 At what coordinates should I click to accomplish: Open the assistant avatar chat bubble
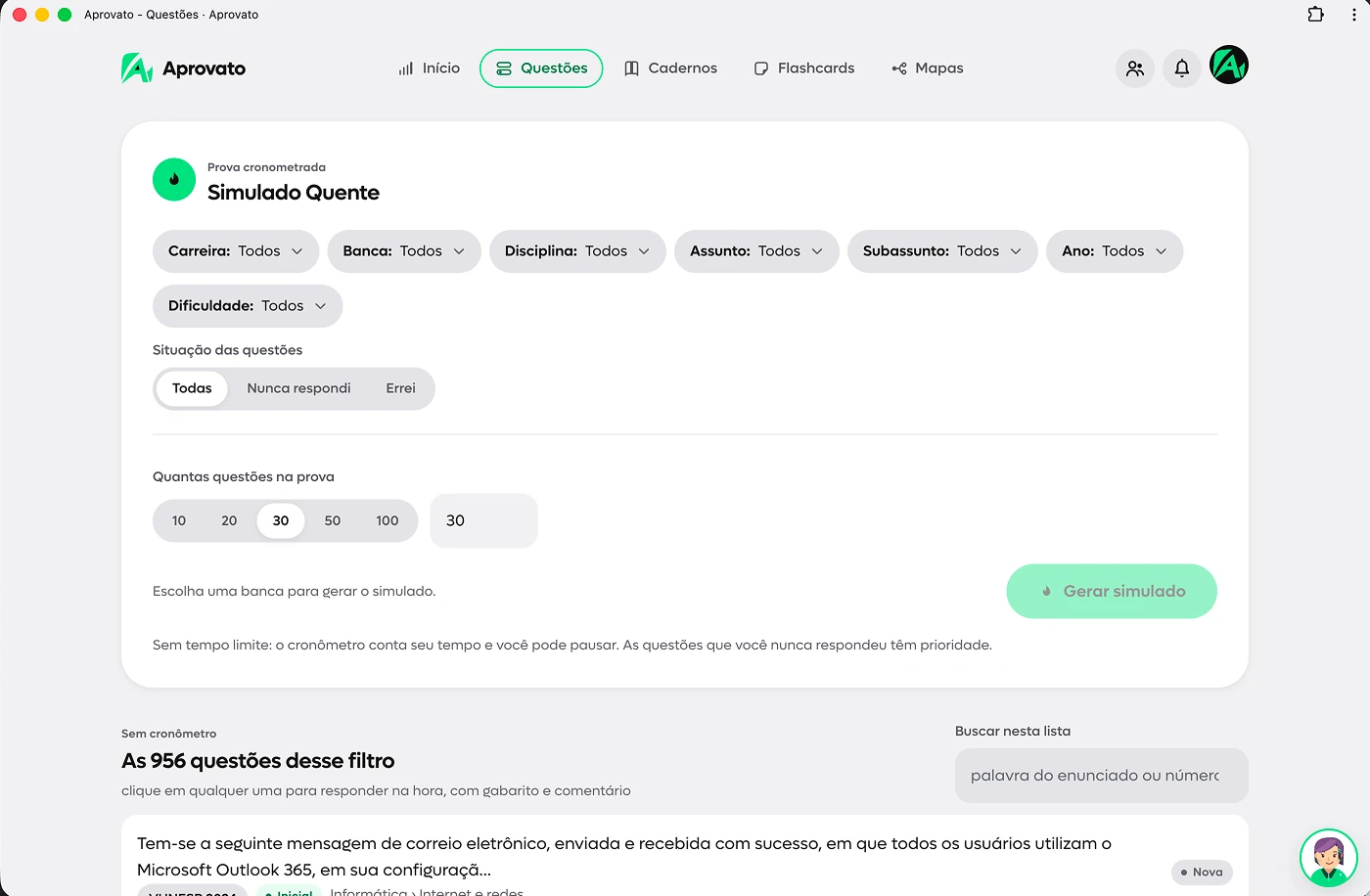pos(1328,858)
